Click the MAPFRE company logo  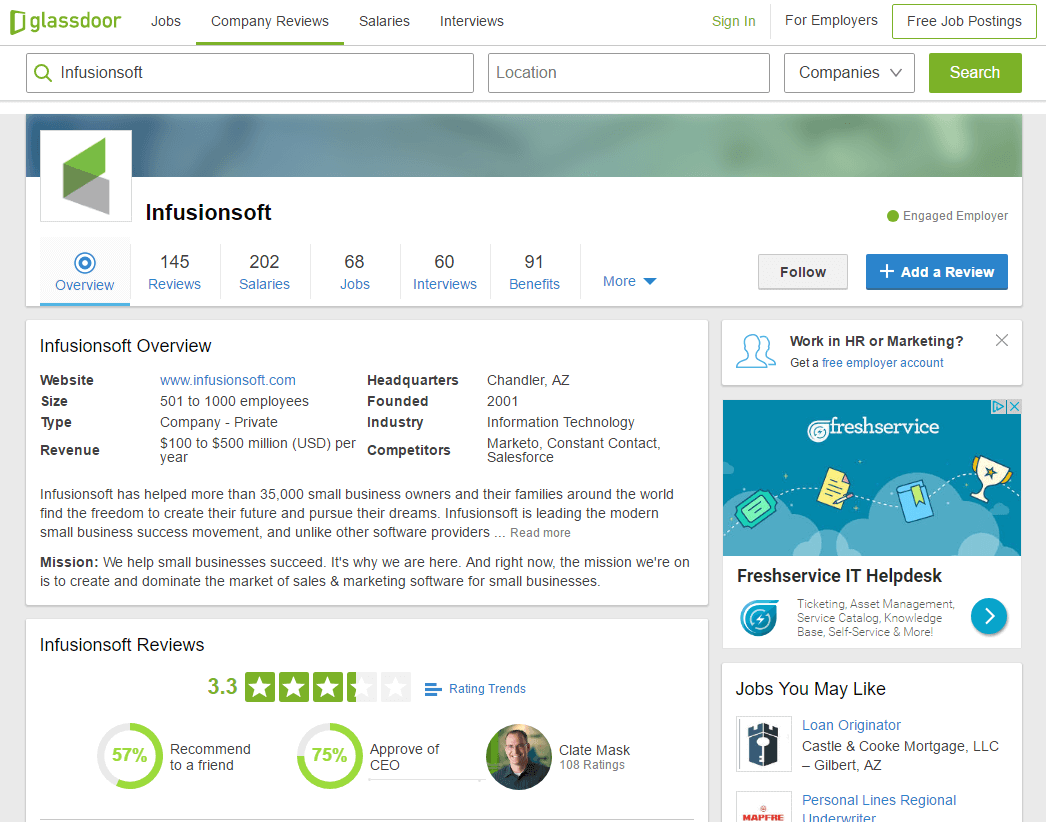click(764, 807)
